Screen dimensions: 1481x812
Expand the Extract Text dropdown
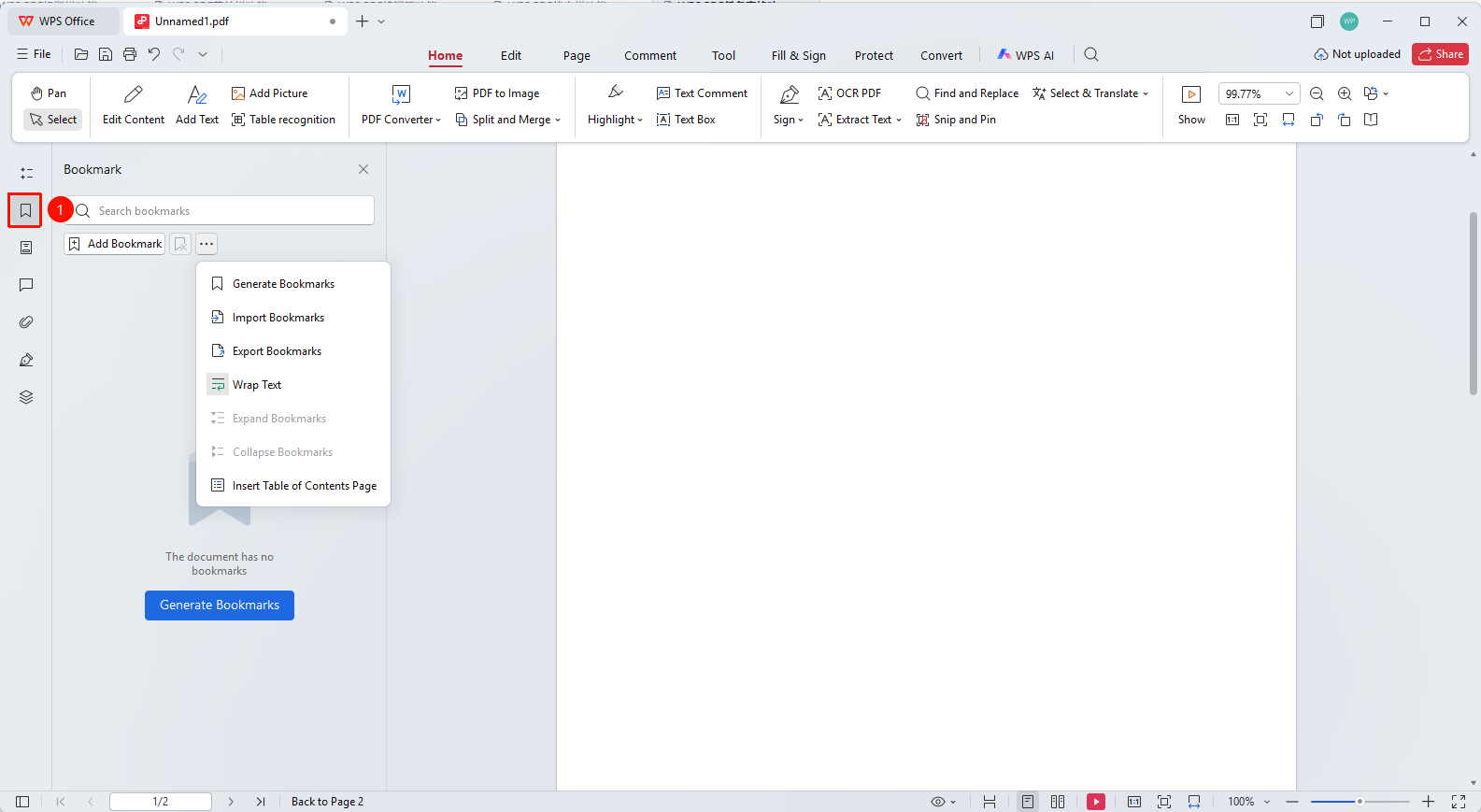[860, 120]
